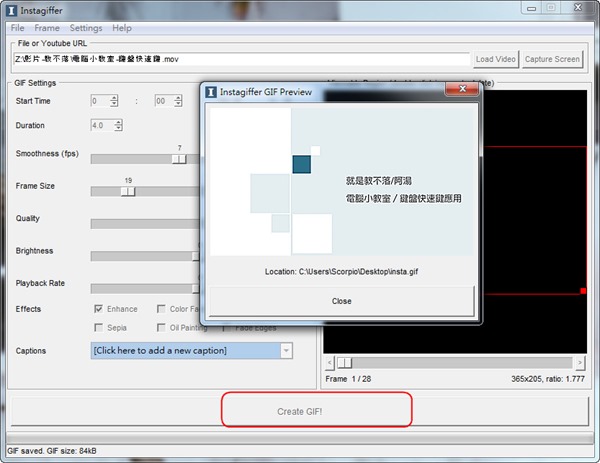Screen dimensions: 600x463
Task: Click the frame scrollbar right arrow
Action: tap(580, 363)
